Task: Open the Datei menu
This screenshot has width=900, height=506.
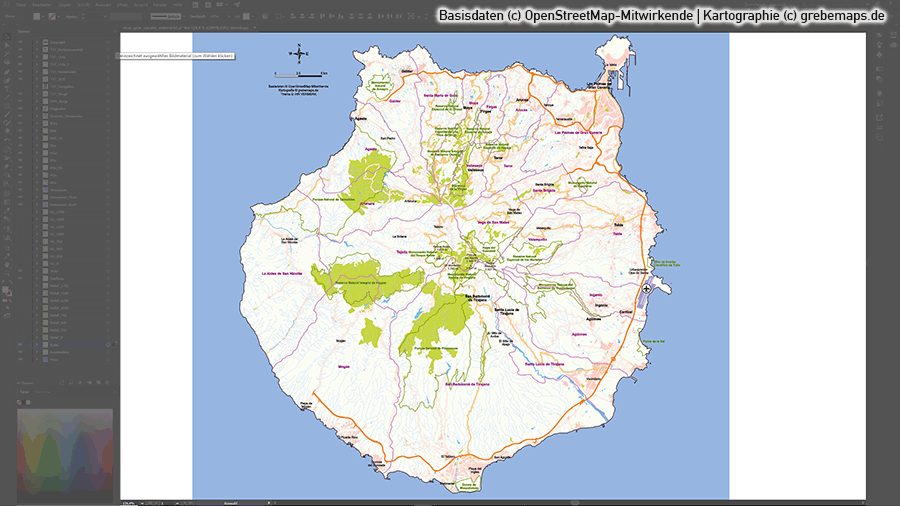Action: tap(18, 4)
